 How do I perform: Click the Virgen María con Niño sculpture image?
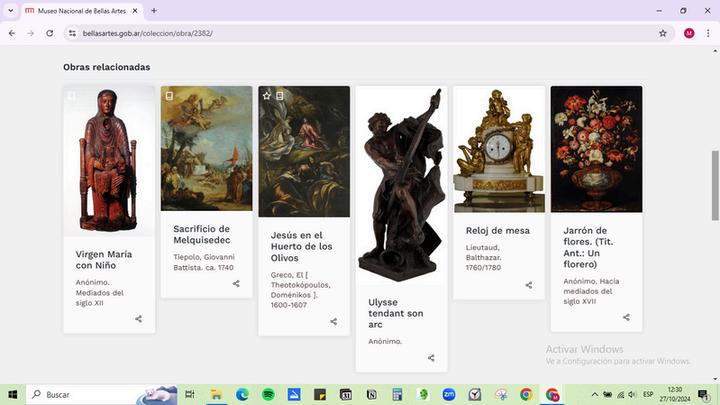pyautogui.click(x=109, y=161)
